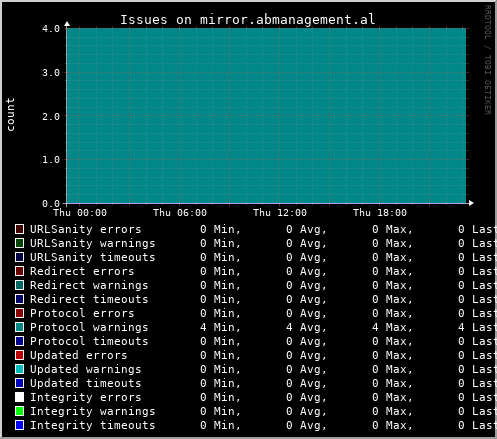Viewport: 497px width, 439px height.
Task: Click the Thu 18:00 time axis label
Action: point(380,213)
